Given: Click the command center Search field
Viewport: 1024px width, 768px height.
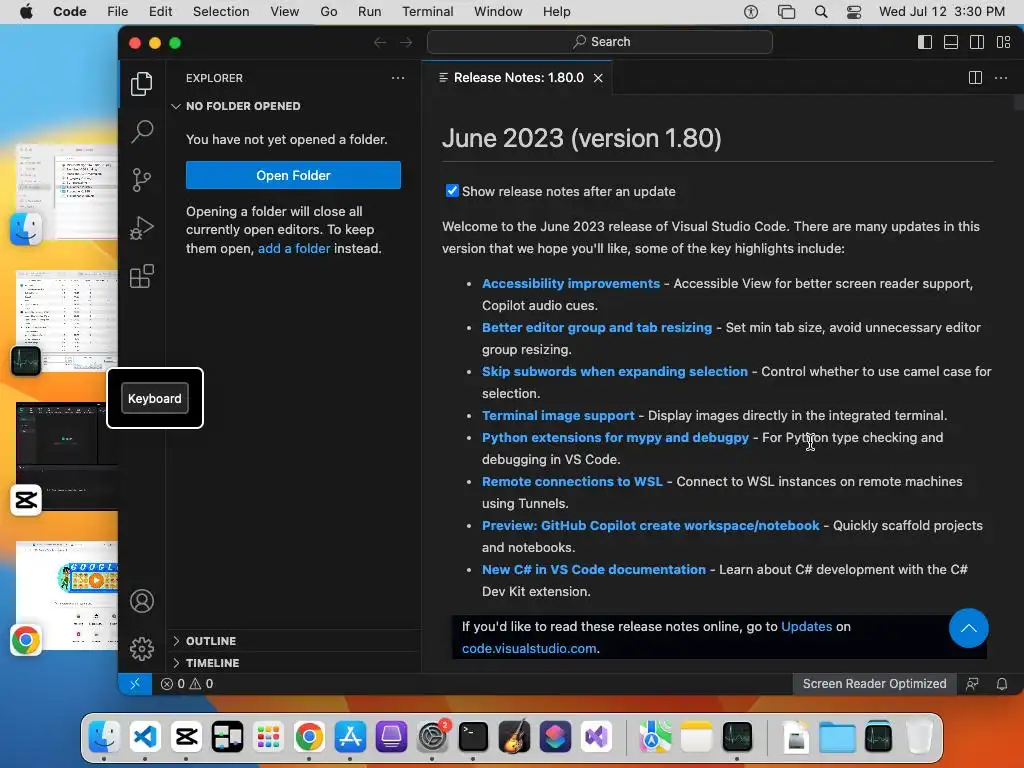Looking at the screenshot, I should pyautogui.click(x=600, y=42).
